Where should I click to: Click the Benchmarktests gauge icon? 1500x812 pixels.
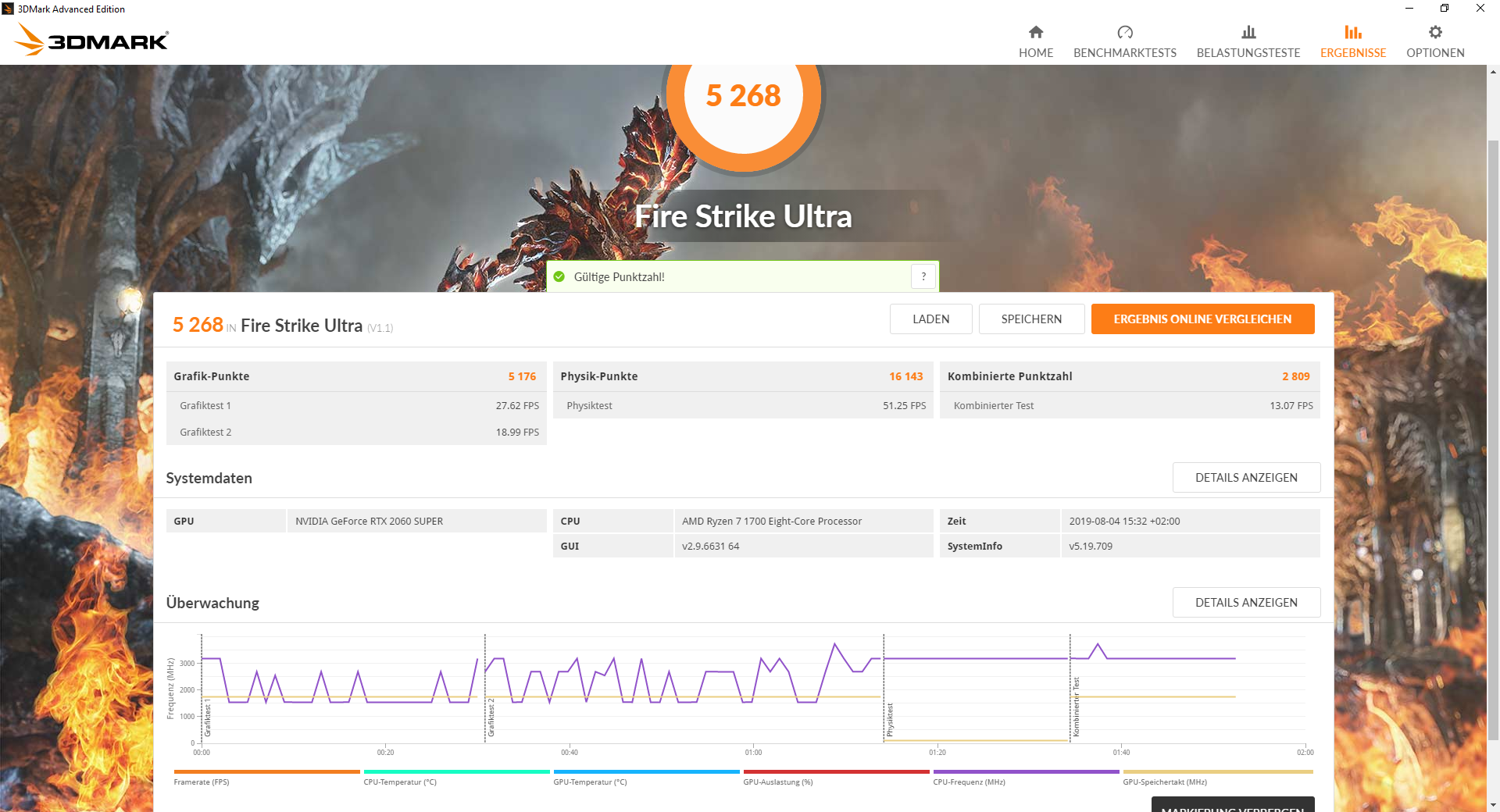click(1125, 32)
